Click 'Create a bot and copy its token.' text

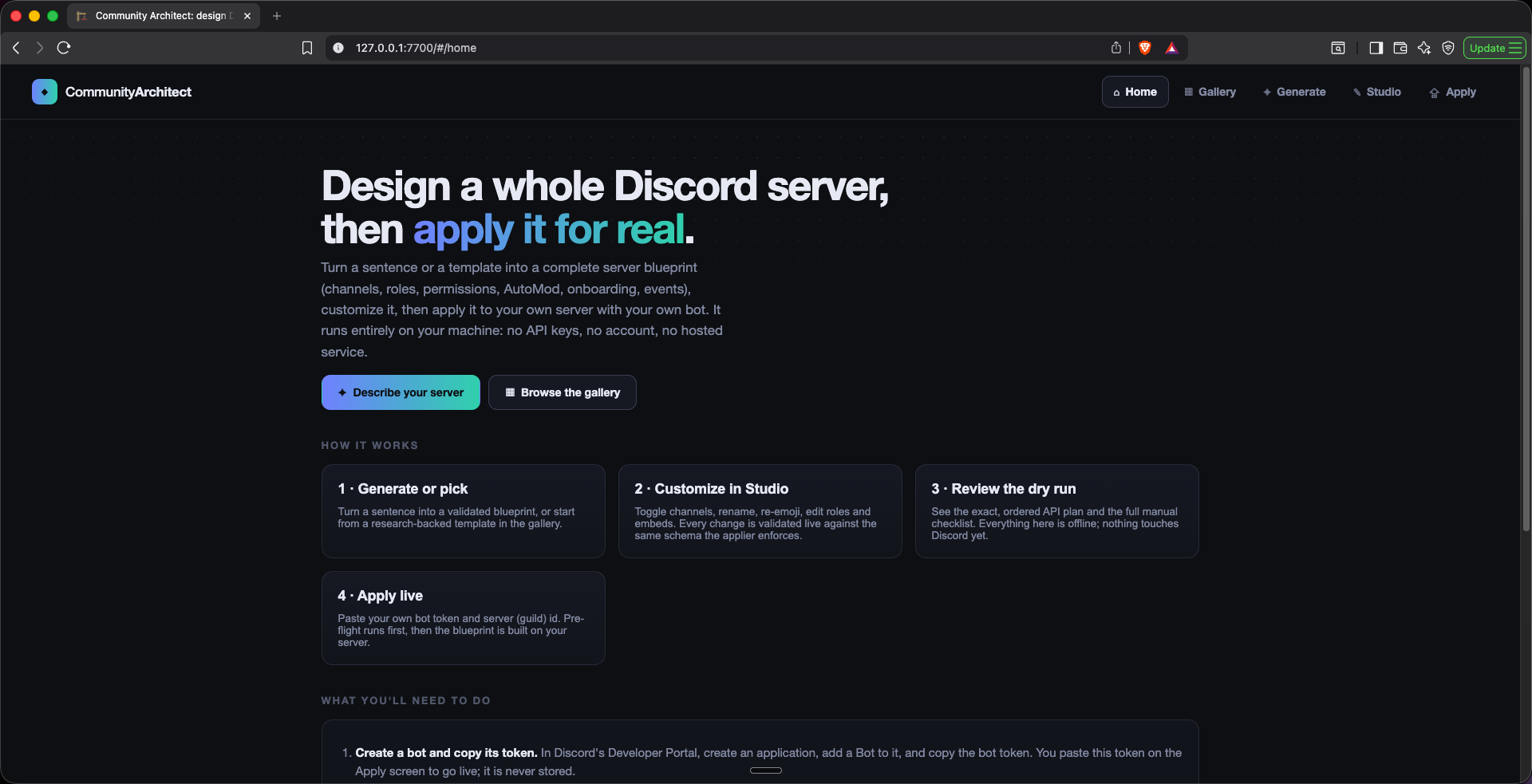(x=446, y=753)
